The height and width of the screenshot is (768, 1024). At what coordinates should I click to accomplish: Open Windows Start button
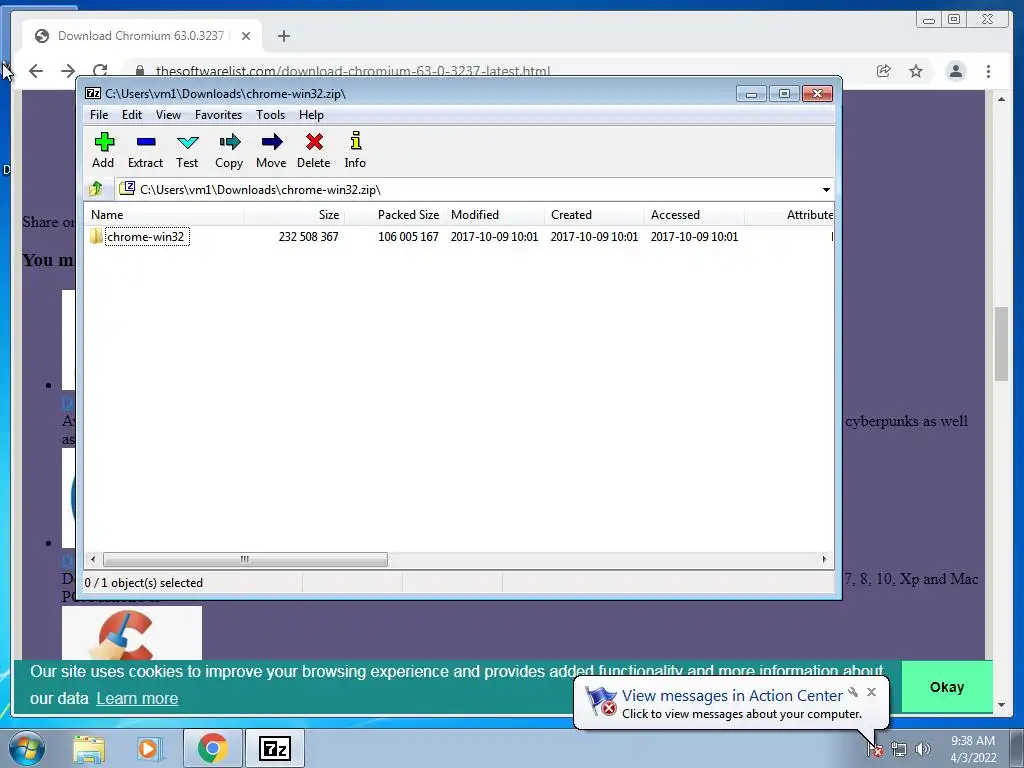26,748
